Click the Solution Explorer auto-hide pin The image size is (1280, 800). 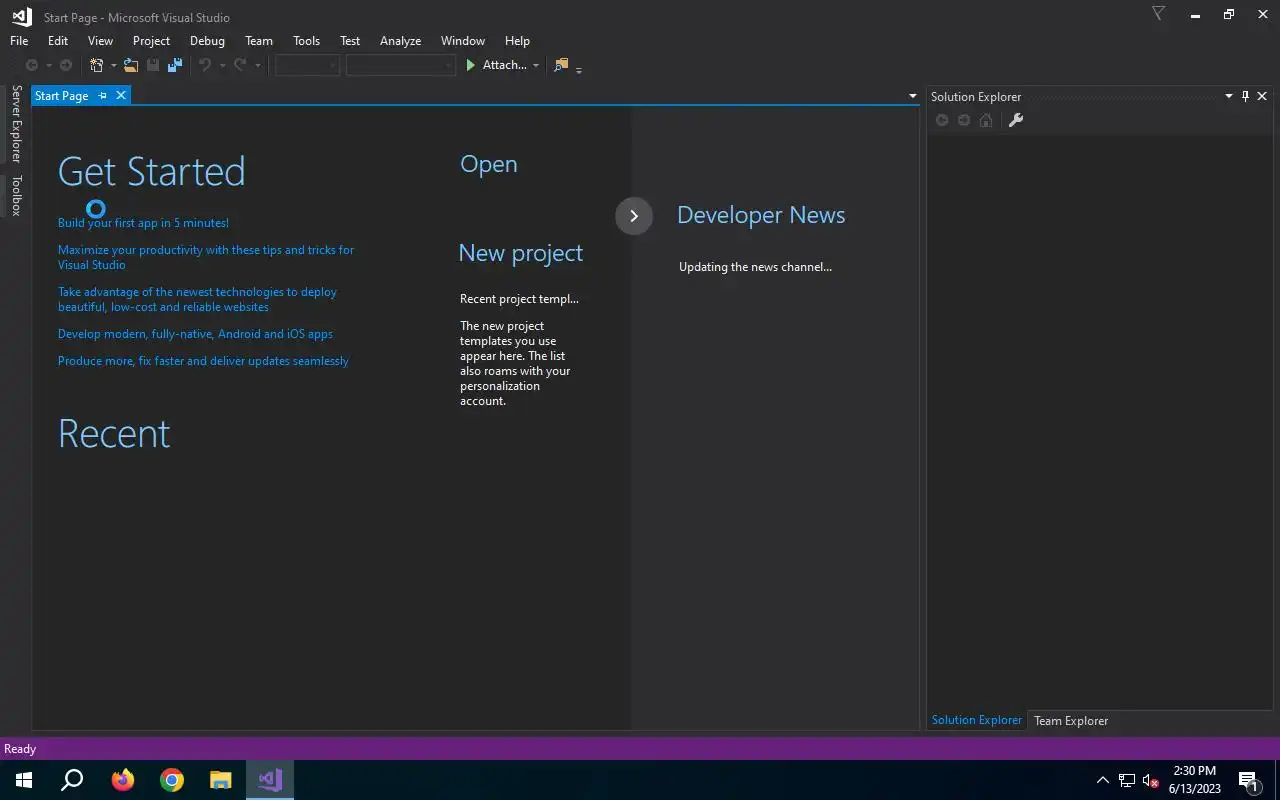tap(1245, 96)
